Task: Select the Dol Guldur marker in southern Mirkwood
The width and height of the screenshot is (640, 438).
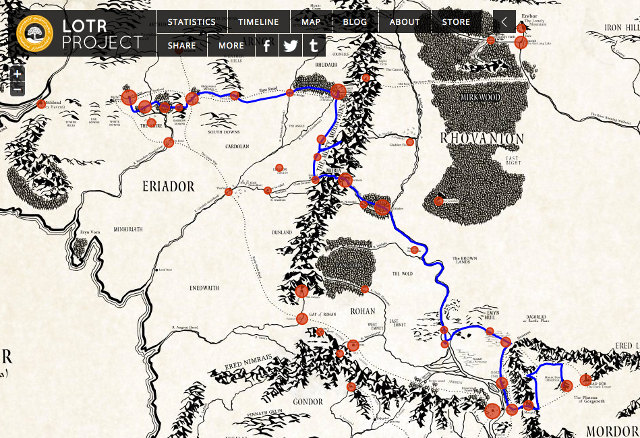Action: [x=439, y=201]
